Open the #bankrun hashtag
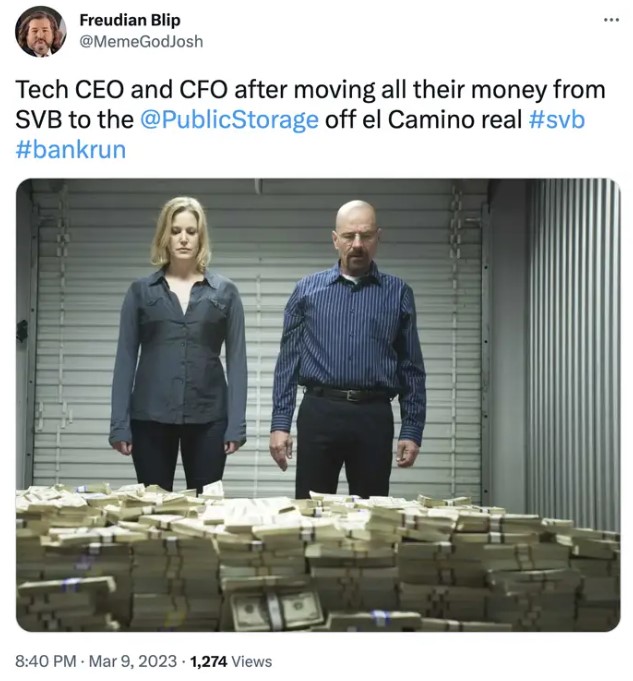Image resolution: width=633 pixels, height=681 pixels. click(71, 149)
